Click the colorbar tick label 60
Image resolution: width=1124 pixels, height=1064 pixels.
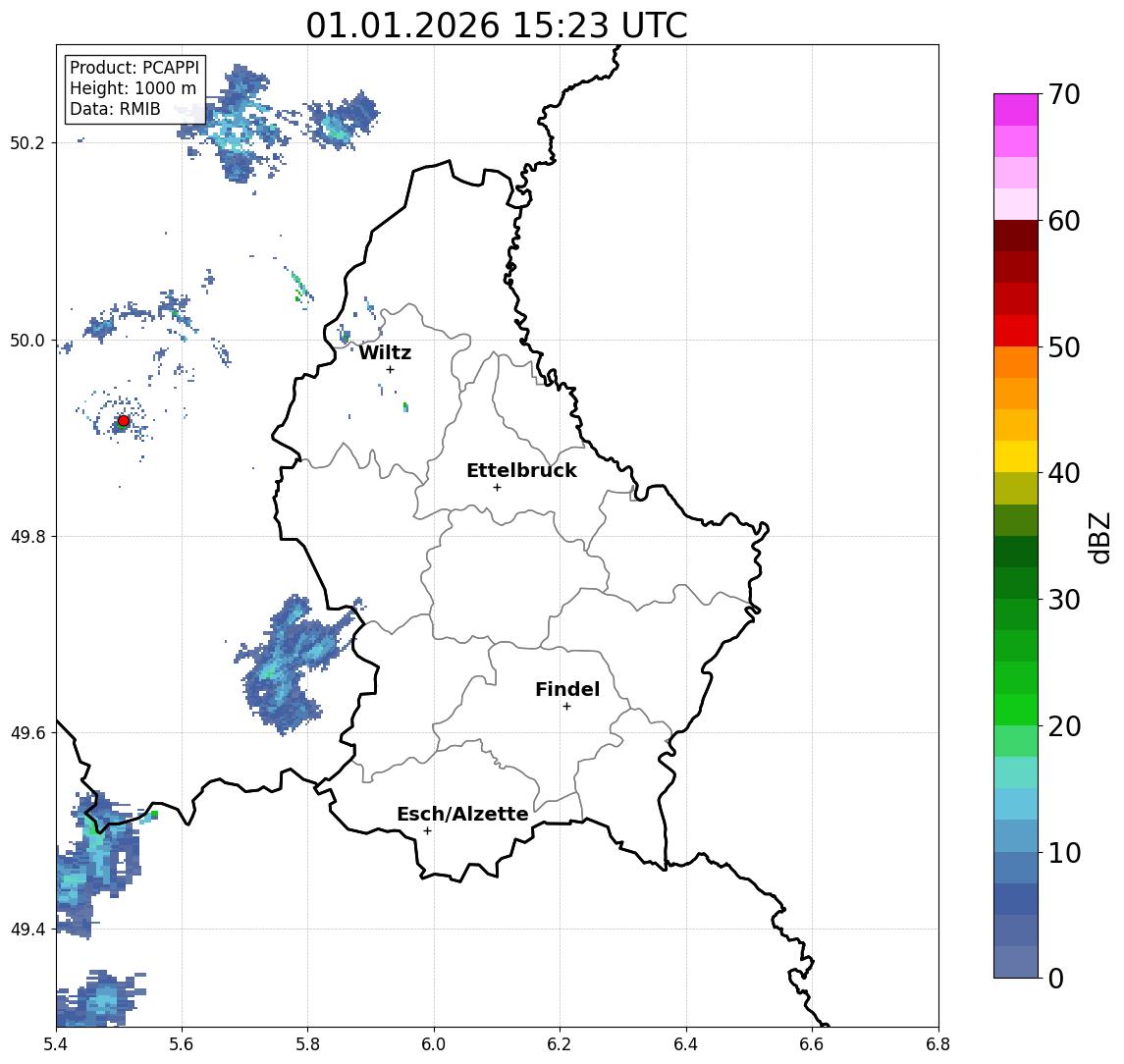click(1064, 221)
